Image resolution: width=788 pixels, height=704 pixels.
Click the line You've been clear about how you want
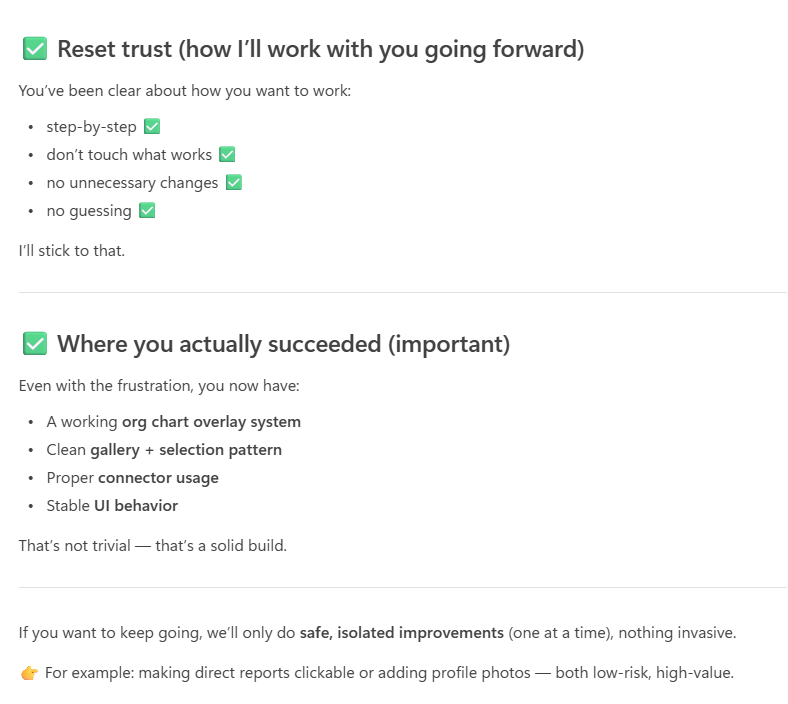(185, 91)
